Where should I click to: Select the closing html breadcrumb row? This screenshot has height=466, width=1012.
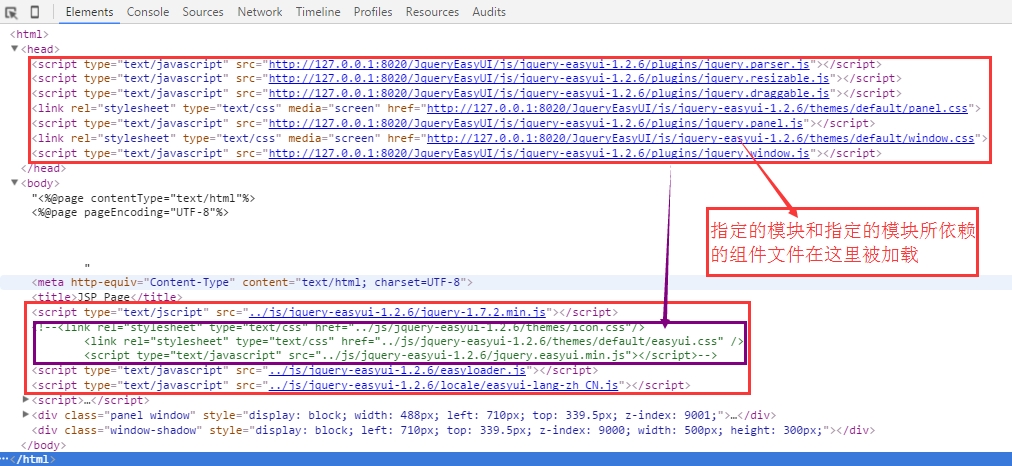pos(506,460)
